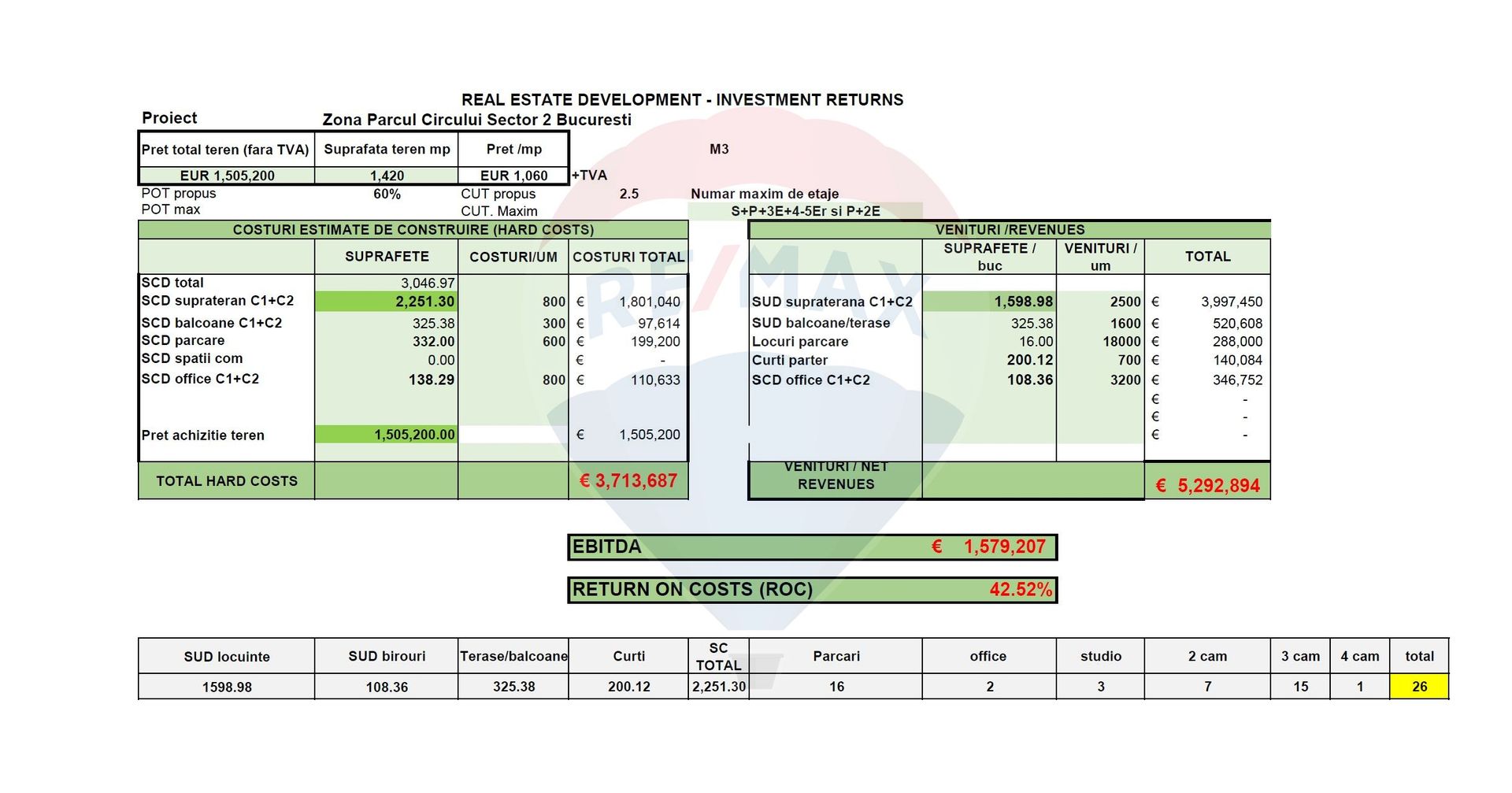Click the Locuri parcare unit price 18000
This screenshot has height=793, width=1512.
pos(1100,342)
